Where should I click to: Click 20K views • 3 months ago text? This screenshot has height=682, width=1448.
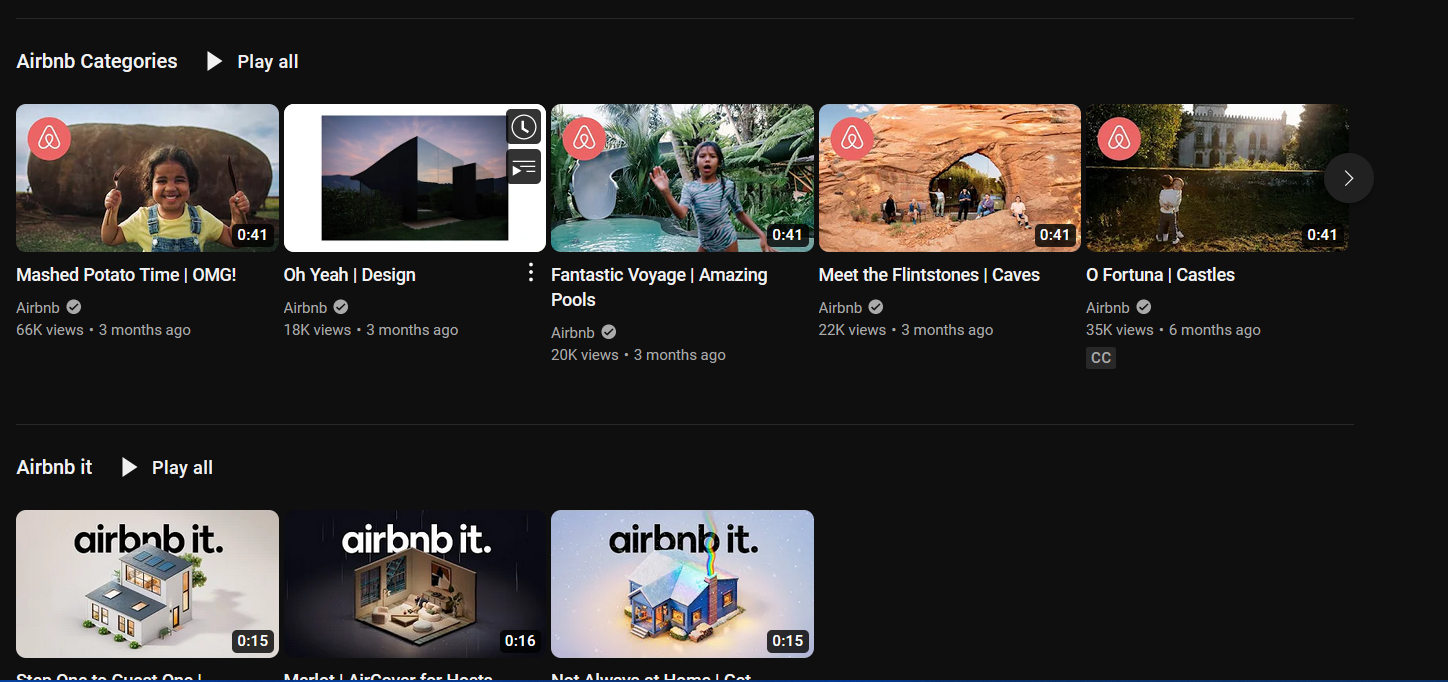pyautogui.click(x=638, y=355)
